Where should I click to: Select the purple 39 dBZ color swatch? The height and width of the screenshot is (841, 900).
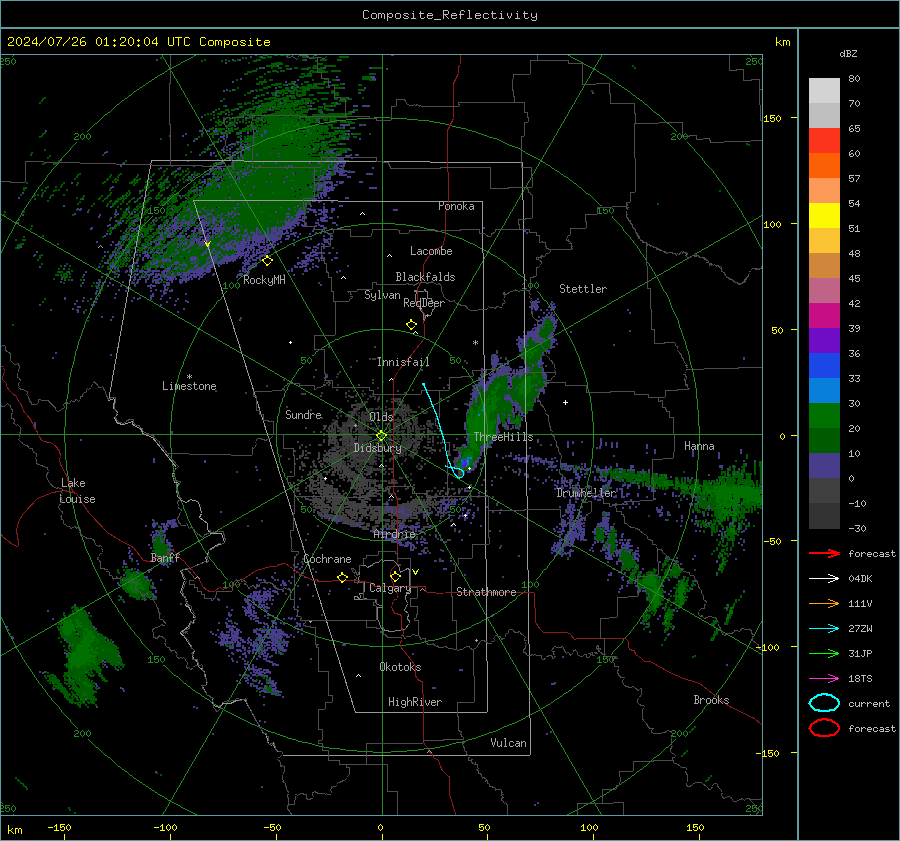coord(824,340)
